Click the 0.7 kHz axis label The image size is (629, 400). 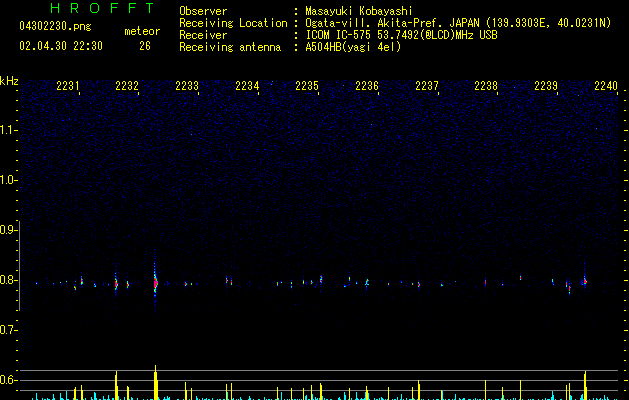tap(8, 330)
